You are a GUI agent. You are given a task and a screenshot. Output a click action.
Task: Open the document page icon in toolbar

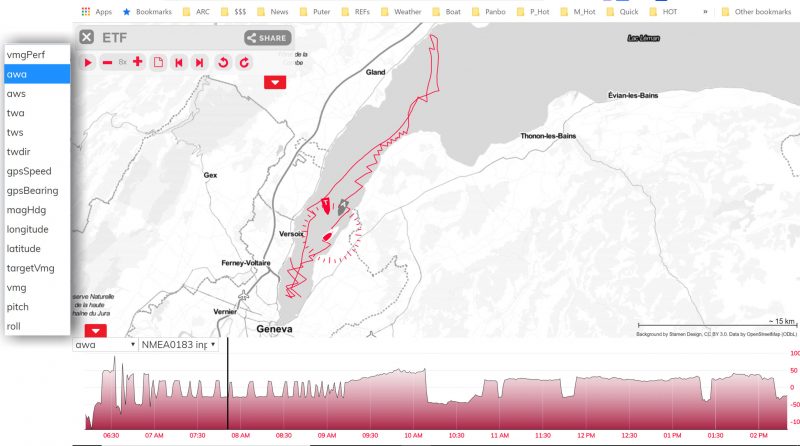tap(159, 63)
